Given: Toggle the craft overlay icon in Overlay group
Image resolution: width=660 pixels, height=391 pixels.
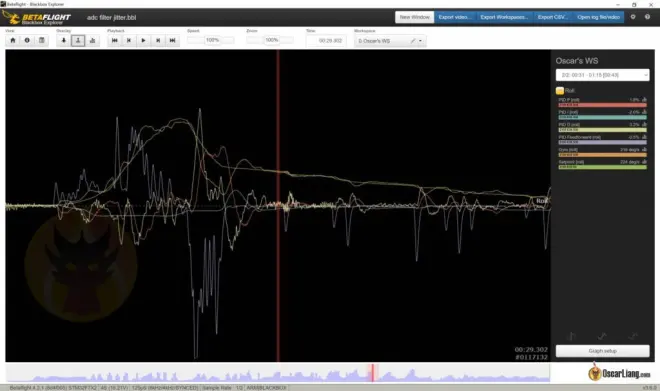Looking at the screenshot, I should [64, 40].
